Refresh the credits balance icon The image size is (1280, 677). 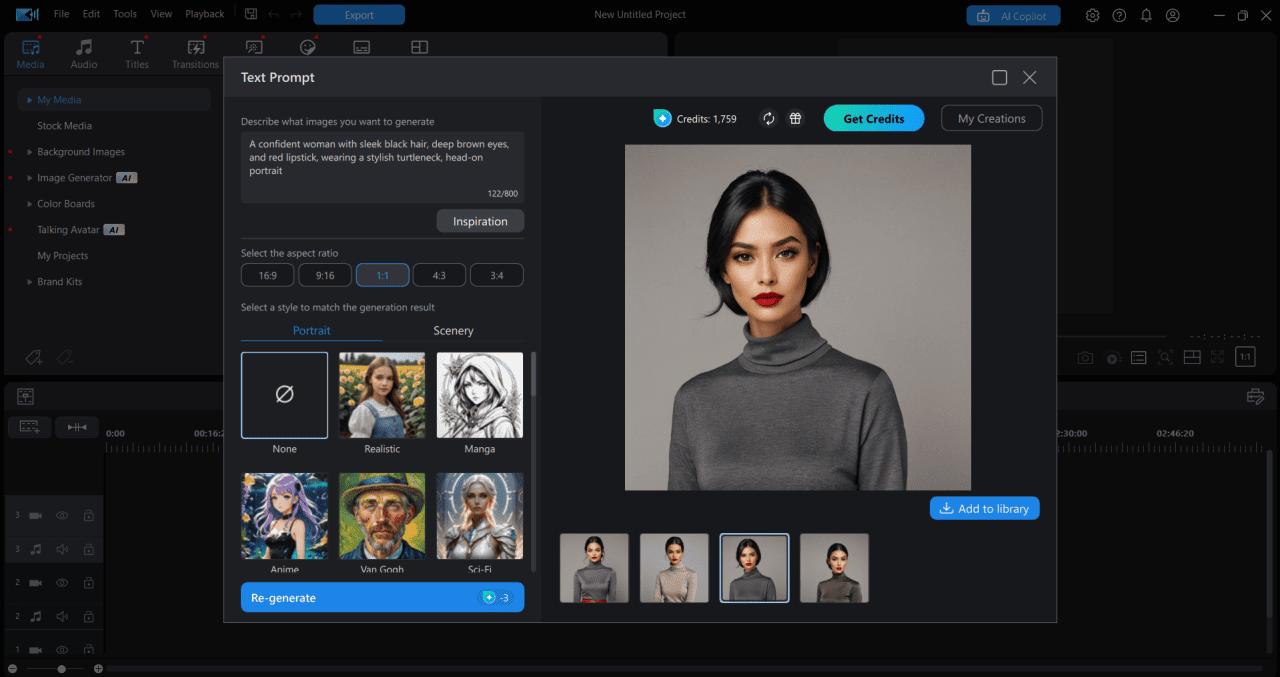[x=768, y=118]
